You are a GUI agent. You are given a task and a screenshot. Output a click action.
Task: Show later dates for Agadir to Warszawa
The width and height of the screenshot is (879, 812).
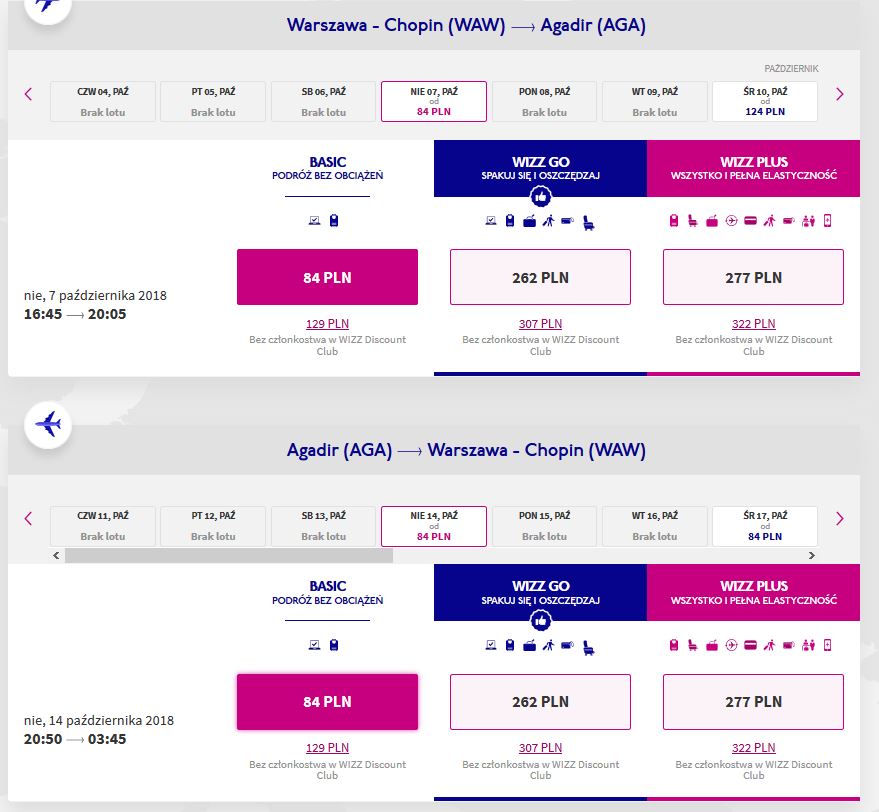pyautogui.click(x=839, y=518)
